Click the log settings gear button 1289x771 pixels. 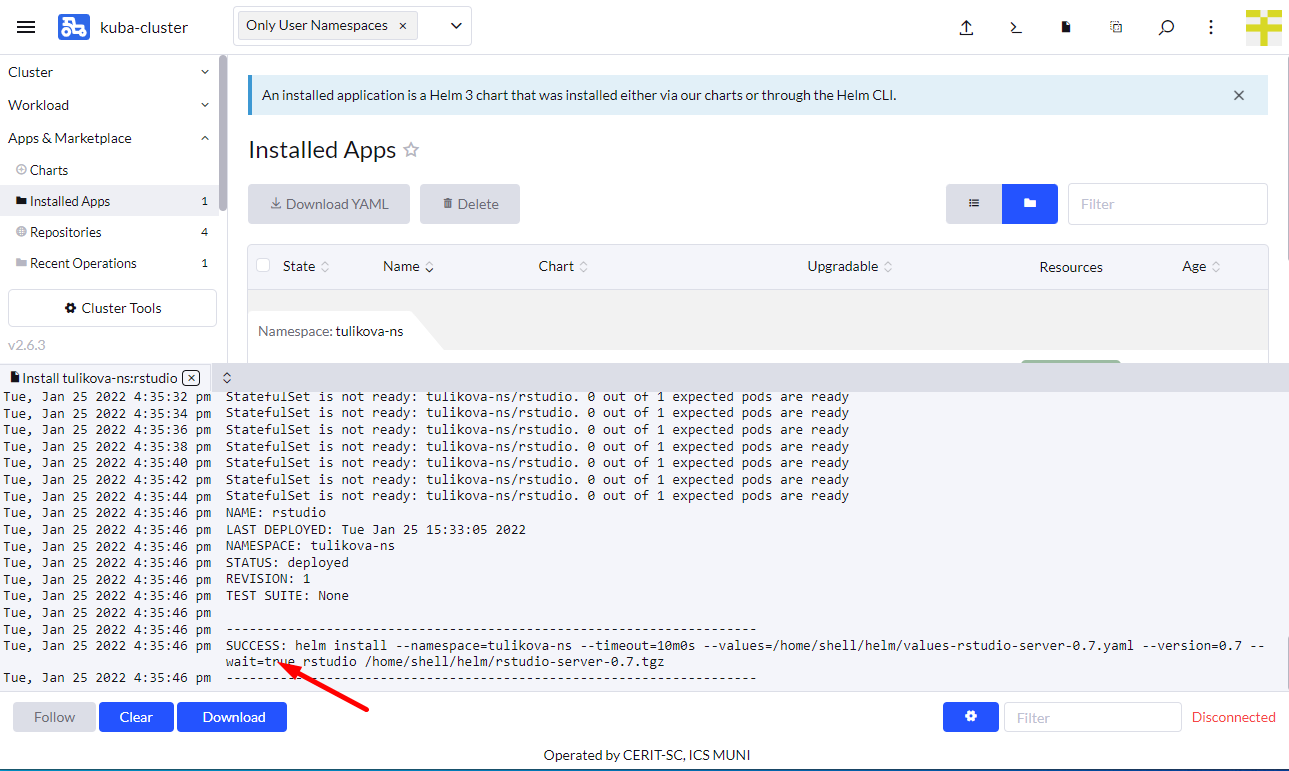[969, 717]
